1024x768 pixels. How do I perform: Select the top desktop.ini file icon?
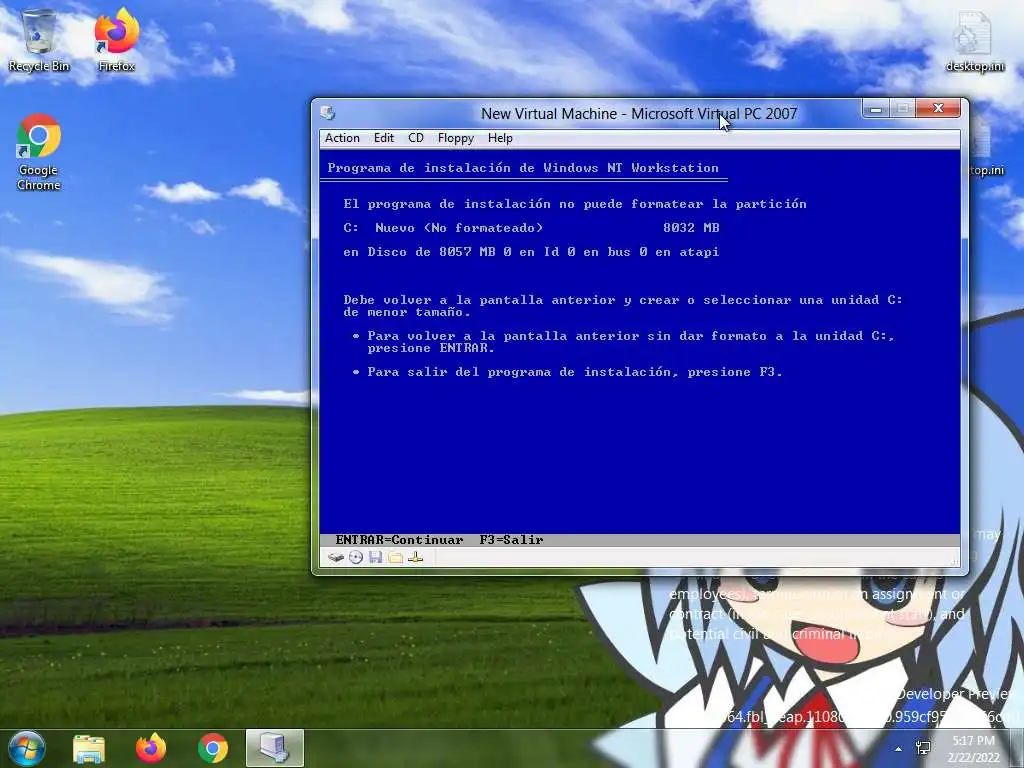pos(974,40)
